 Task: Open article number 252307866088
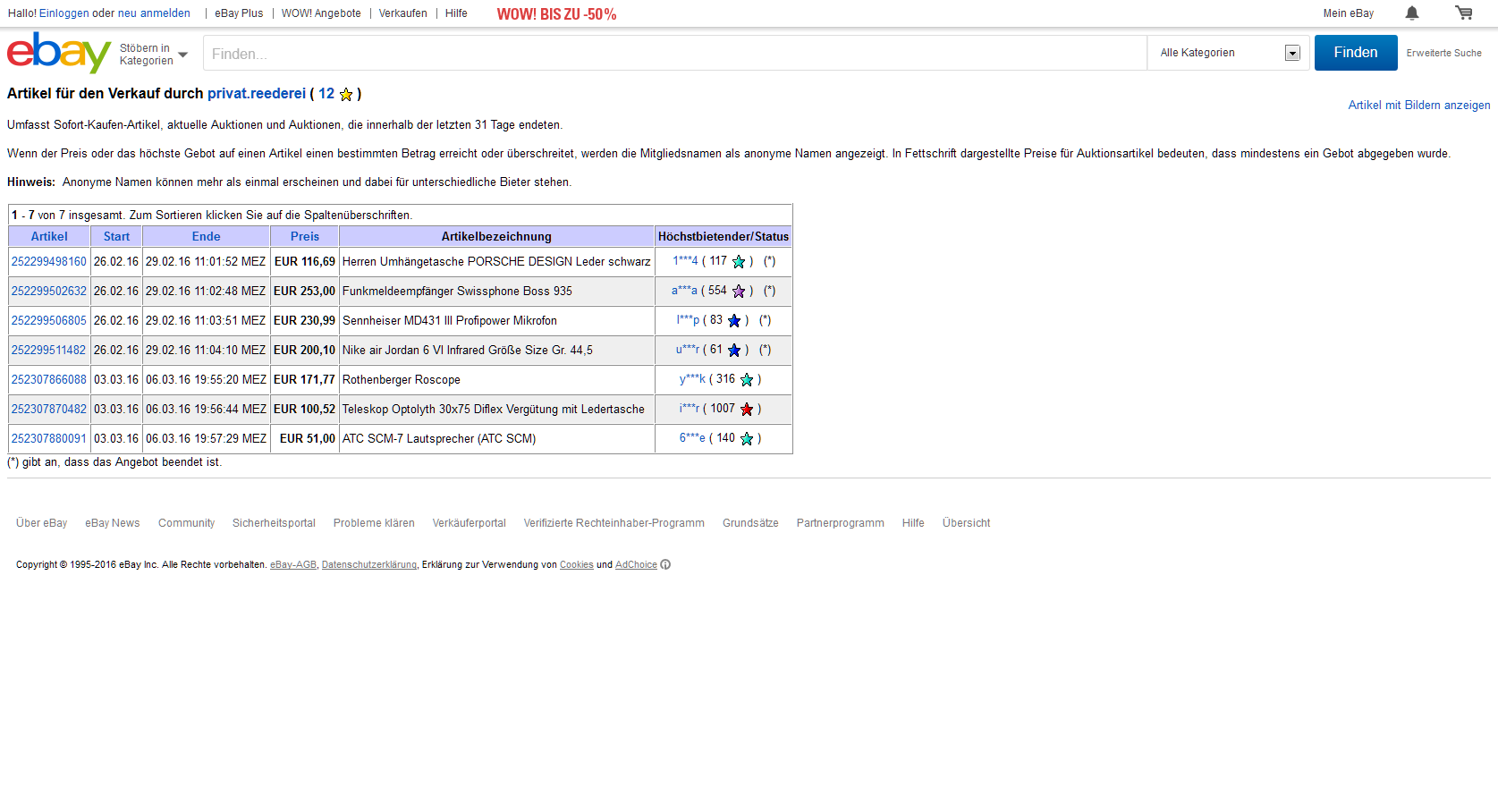[x=49, y=379]
